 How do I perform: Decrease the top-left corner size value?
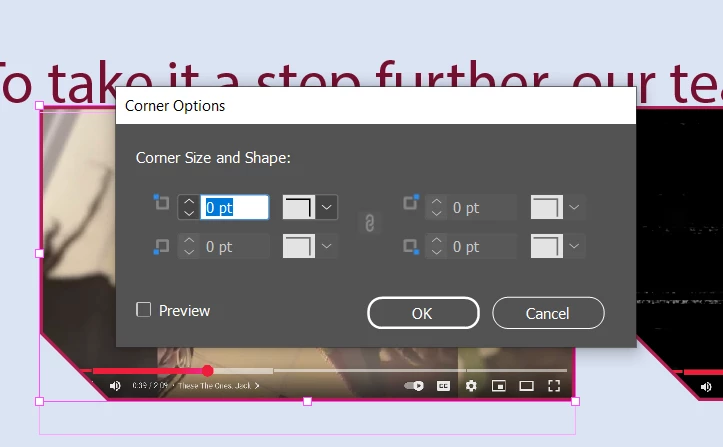pyautogui.click(x=189, y=213)
